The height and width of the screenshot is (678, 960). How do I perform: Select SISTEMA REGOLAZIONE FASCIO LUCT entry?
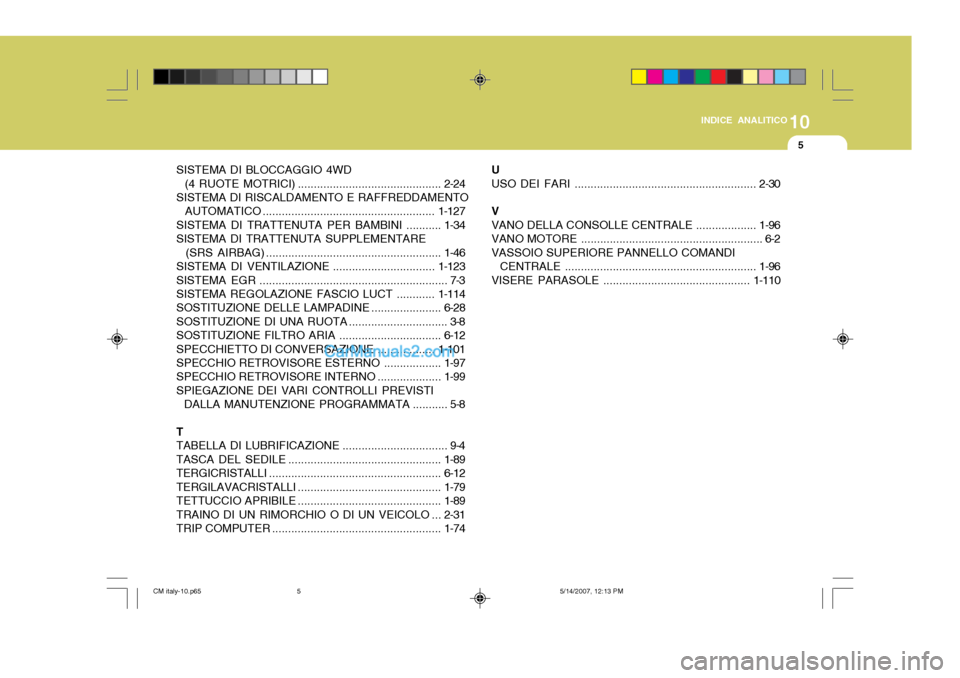click(321, 294)
